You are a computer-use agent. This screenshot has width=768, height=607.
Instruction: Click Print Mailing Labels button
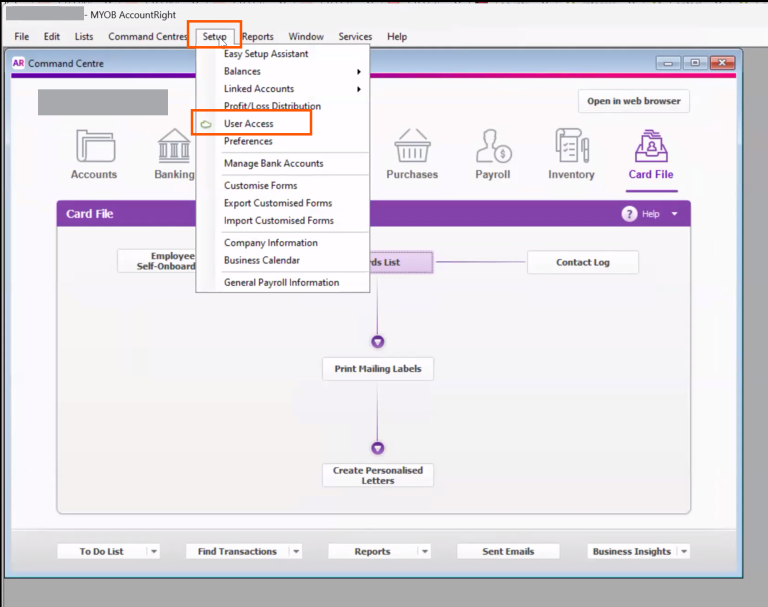pyautogui.click(x=378, y=369)
